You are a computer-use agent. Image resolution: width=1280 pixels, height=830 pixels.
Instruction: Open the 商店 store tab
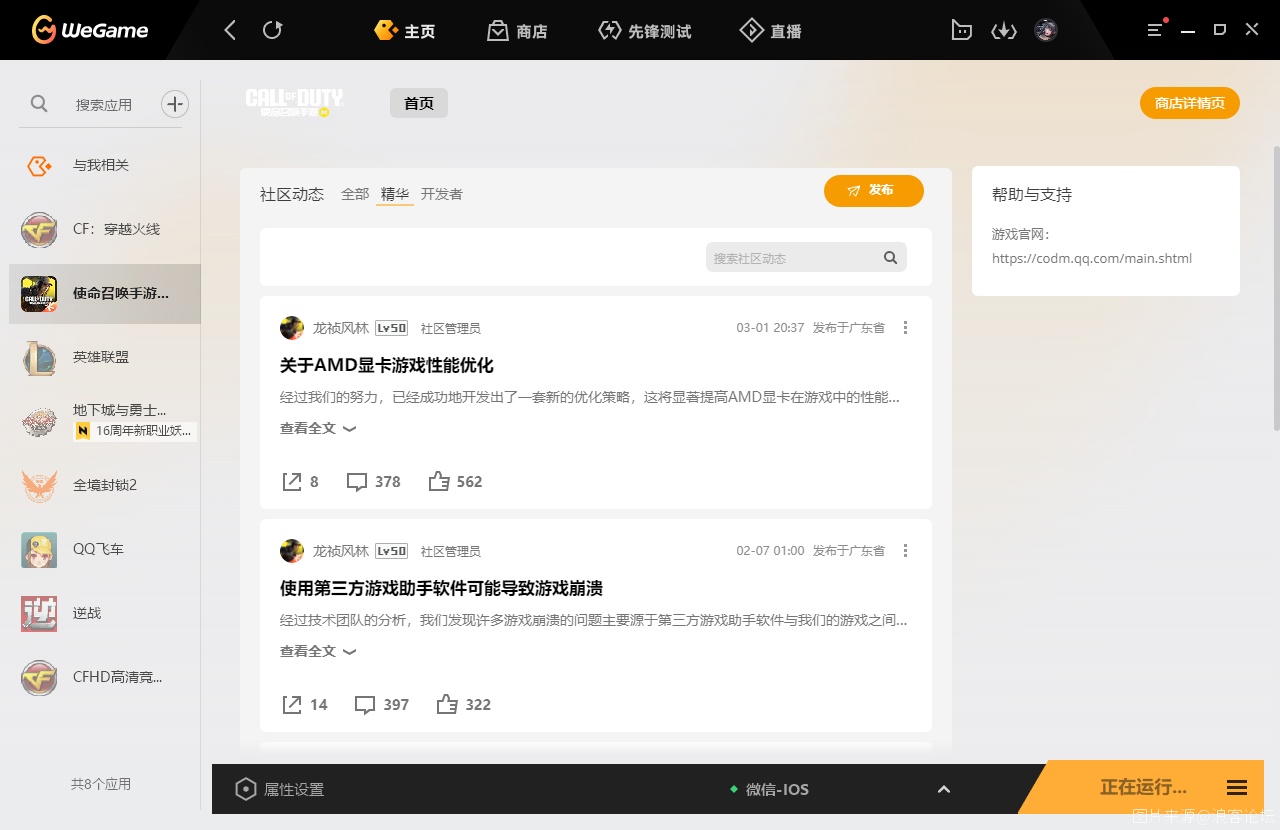[x=517, y=31]
